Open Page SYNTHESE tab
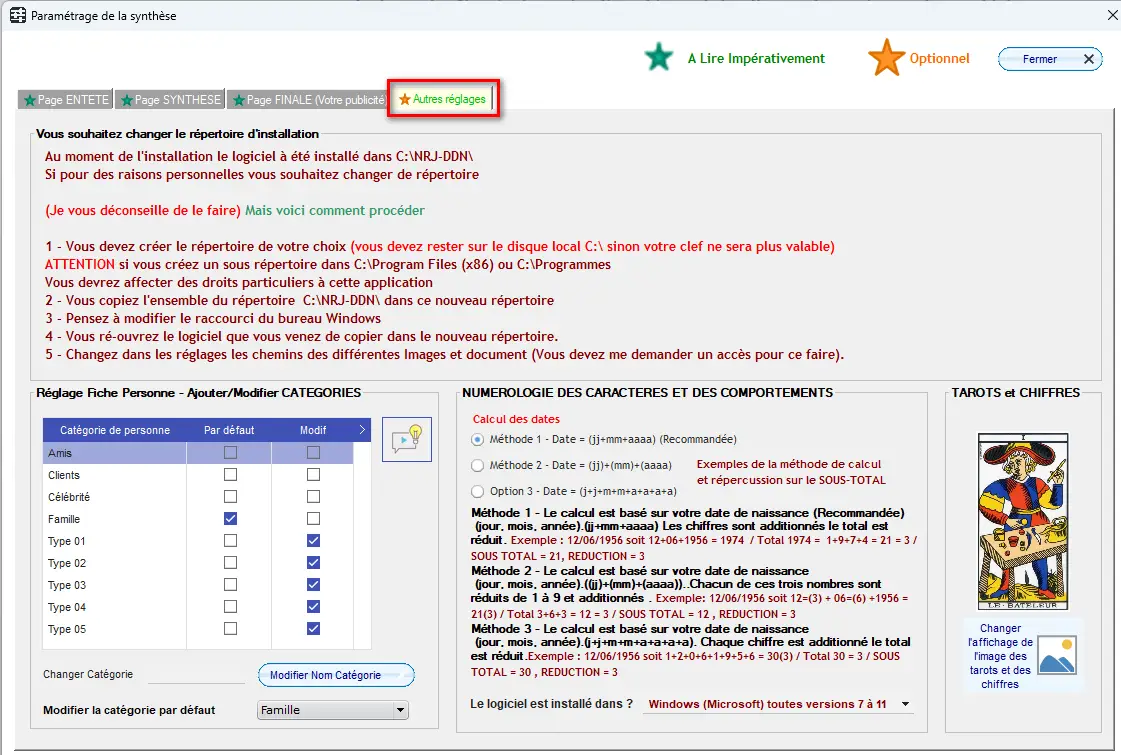This screenshot has width=1121, height=755. (x=170, y=100)
